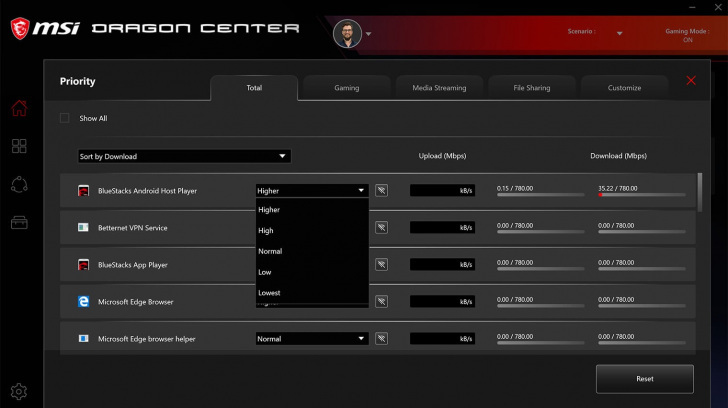Click block icon for Betternet VPN Service
Image resolution: width=728 pixels, height=408 pixels.
pyautogui.click(x=381, y=227)
